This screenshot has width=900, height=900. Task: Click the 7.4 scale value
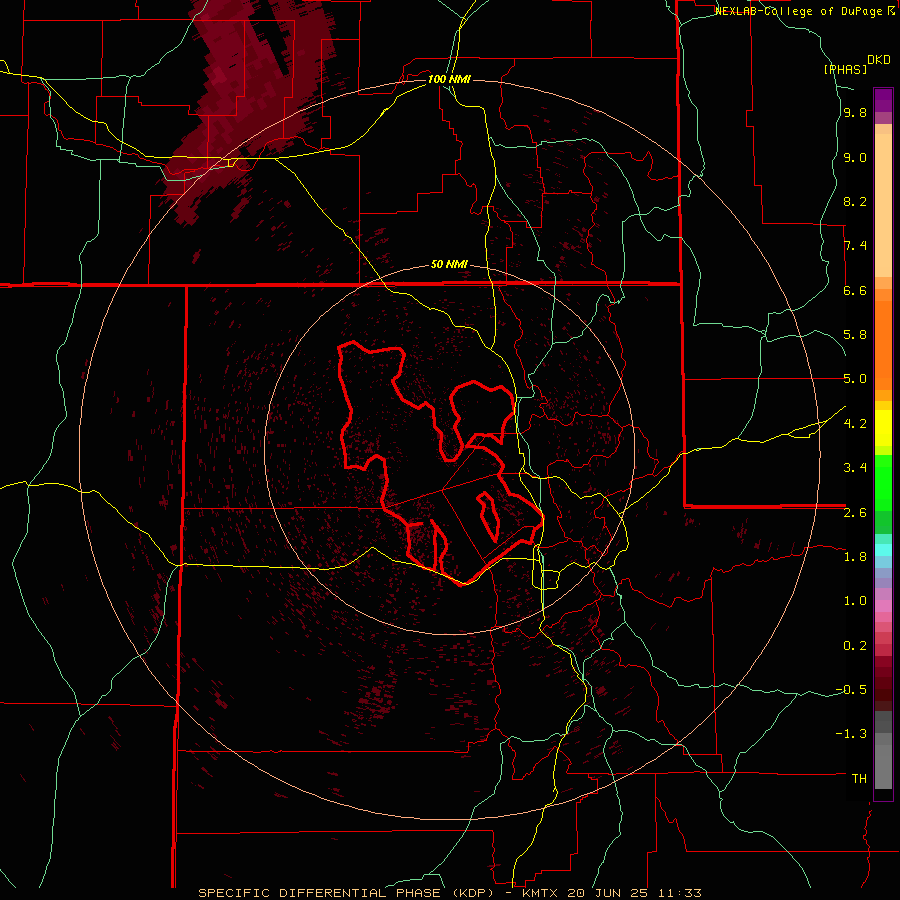coord(855,246)
